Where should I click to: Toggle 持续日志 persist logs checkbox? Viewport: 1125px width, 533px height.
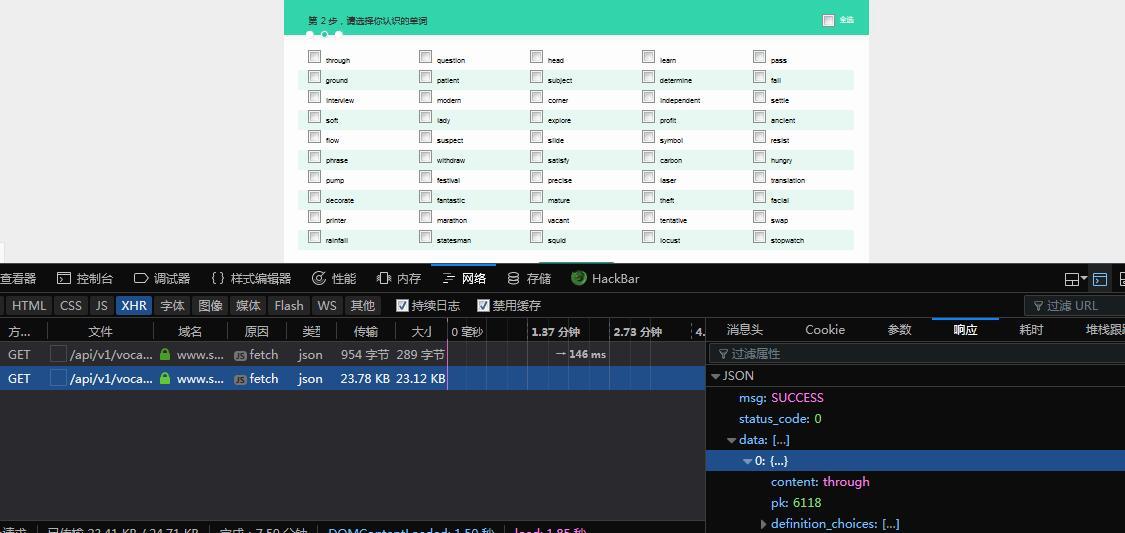(403, 306)
